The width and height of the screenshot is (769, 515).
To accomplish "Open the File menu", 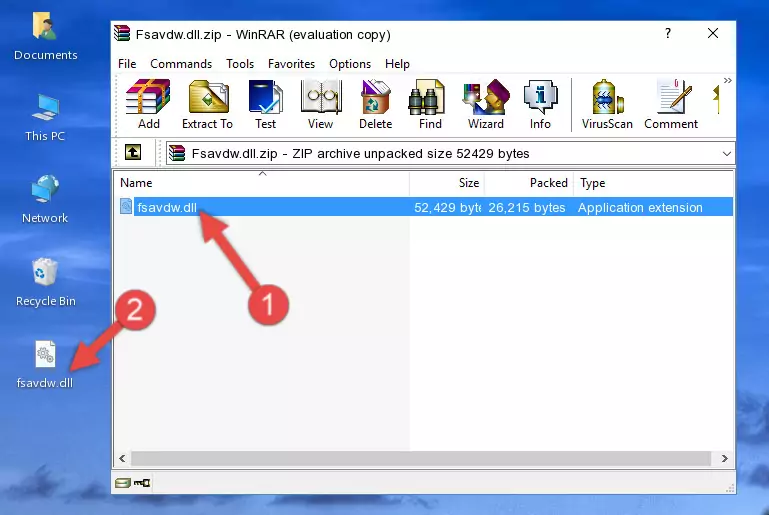I will point(127,64).
